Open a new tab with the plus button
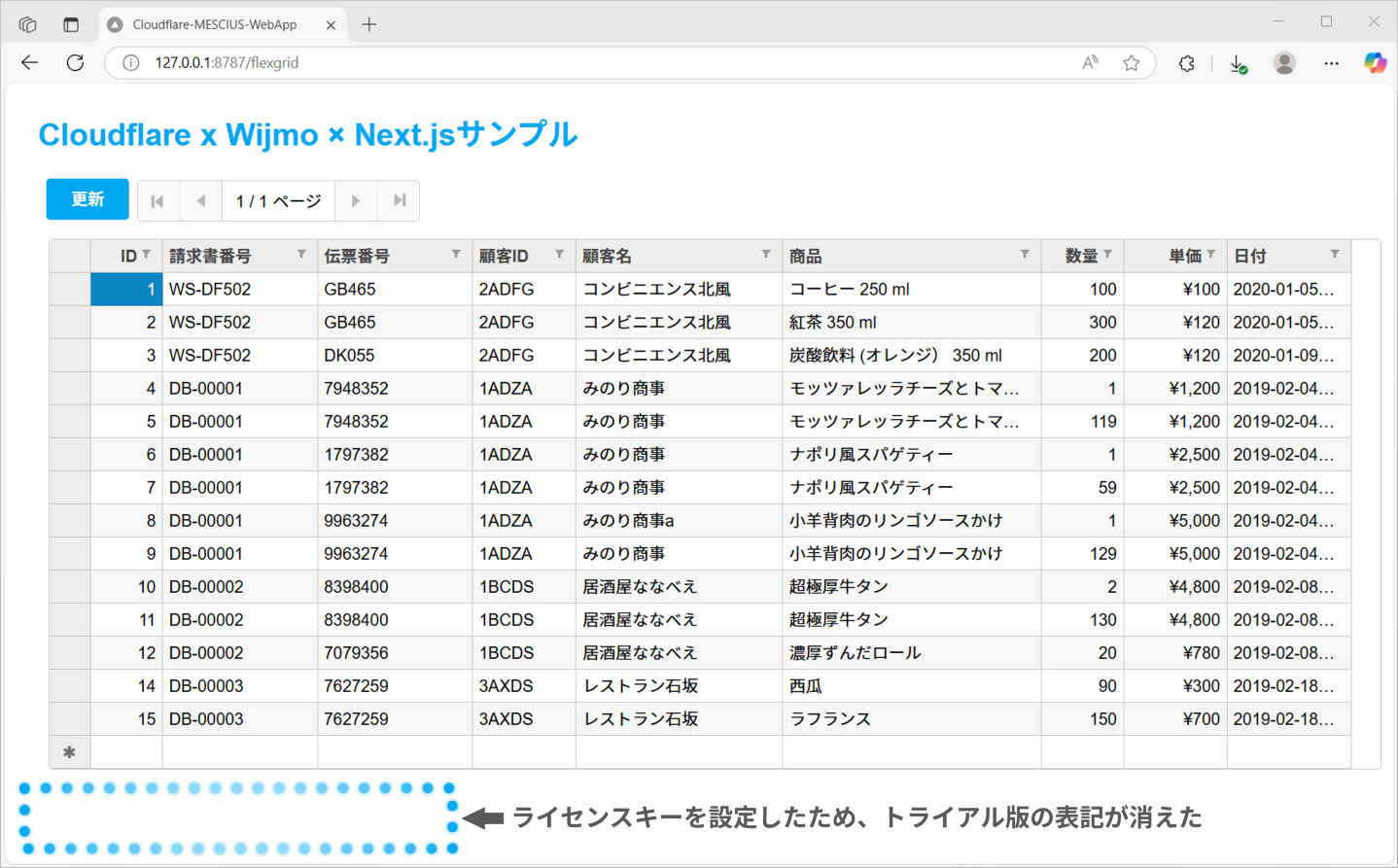 pos(369,24)
